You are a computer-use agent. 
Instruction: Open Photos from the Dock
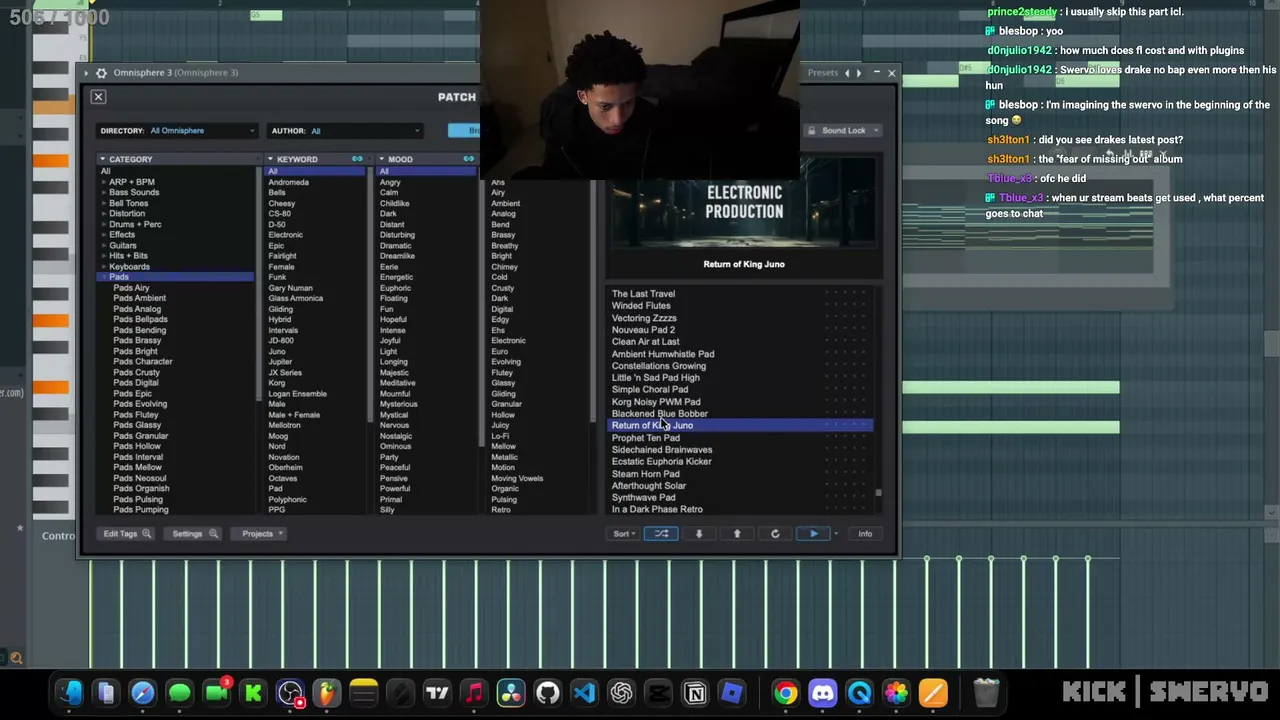point(896,693)
